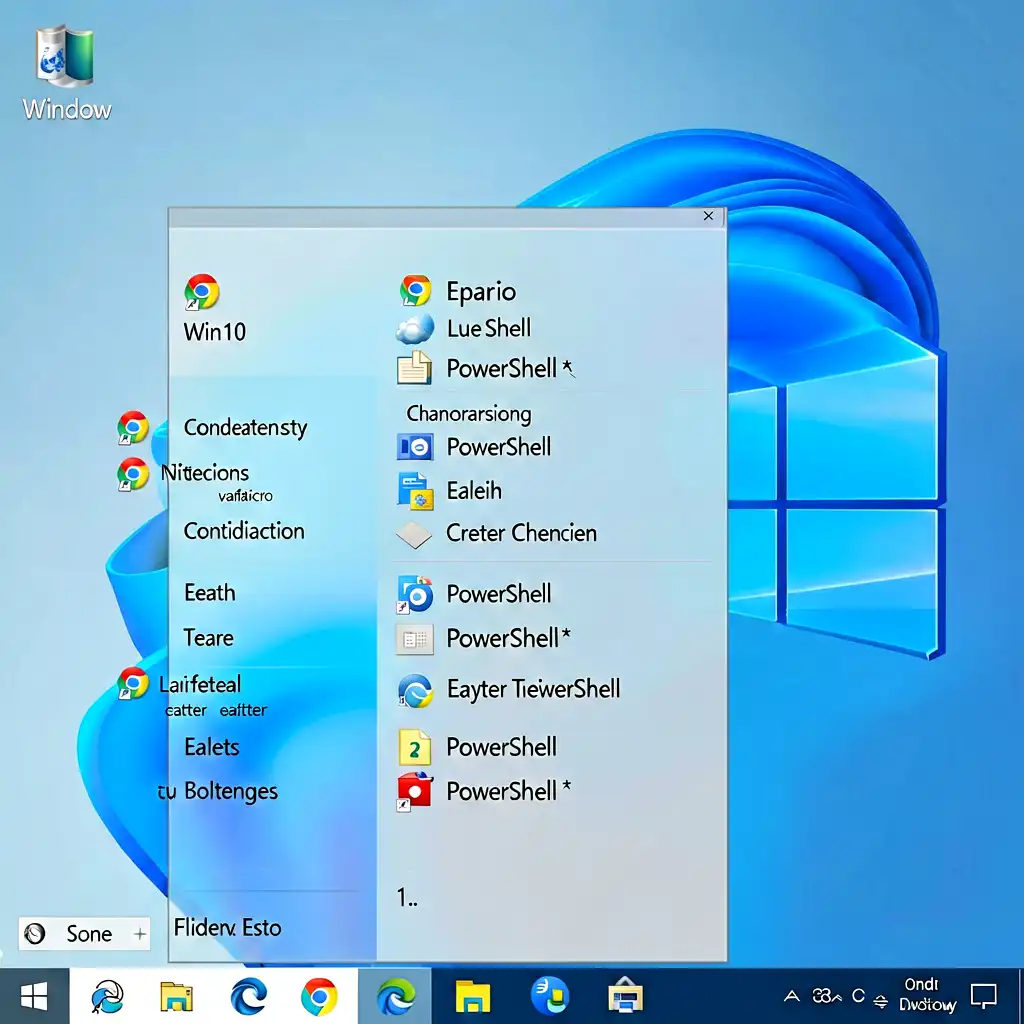This screenshot has width=1024, height=1024.
Task: Click the Chrome icon beside Laifeteal
Action: tap(133, 684)
